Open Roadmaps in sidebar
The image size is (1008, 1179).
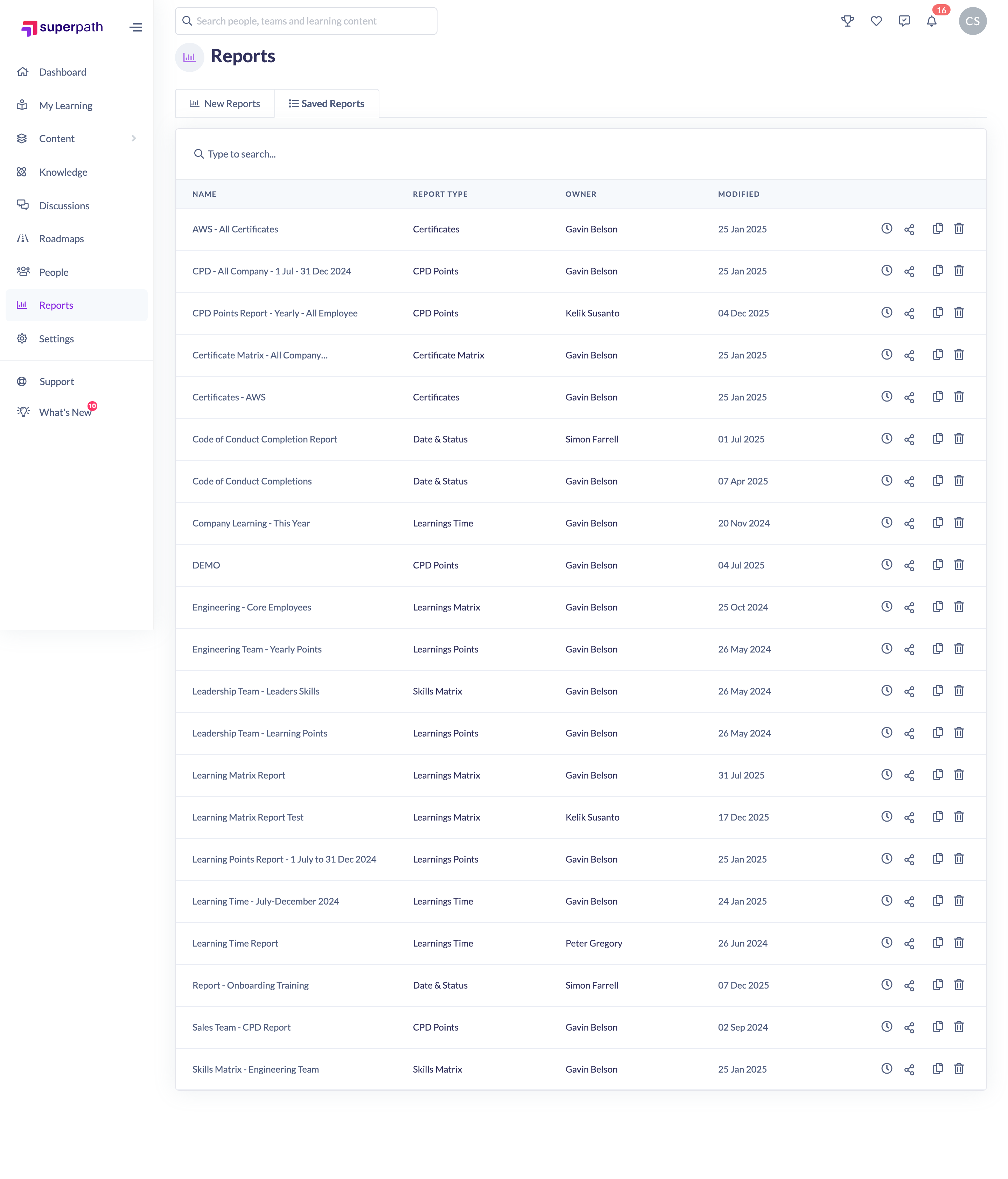coord(76,238)
